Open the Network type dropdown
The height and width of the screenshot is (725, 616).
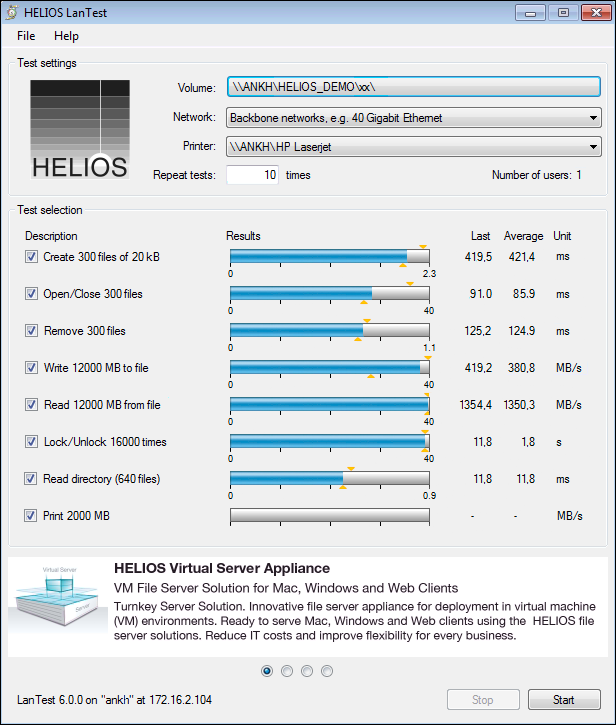tap(413, 117)
